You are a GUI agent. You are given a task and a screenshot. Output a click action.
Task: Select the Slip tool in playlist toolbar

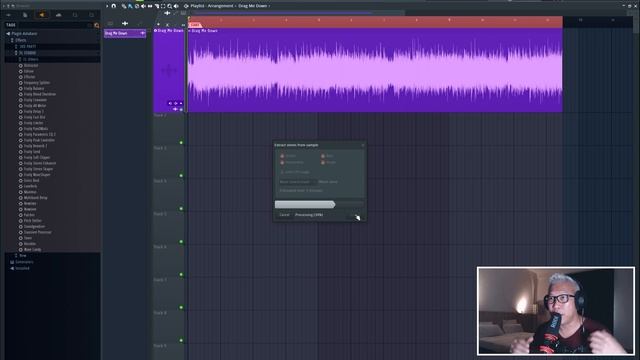150,6
